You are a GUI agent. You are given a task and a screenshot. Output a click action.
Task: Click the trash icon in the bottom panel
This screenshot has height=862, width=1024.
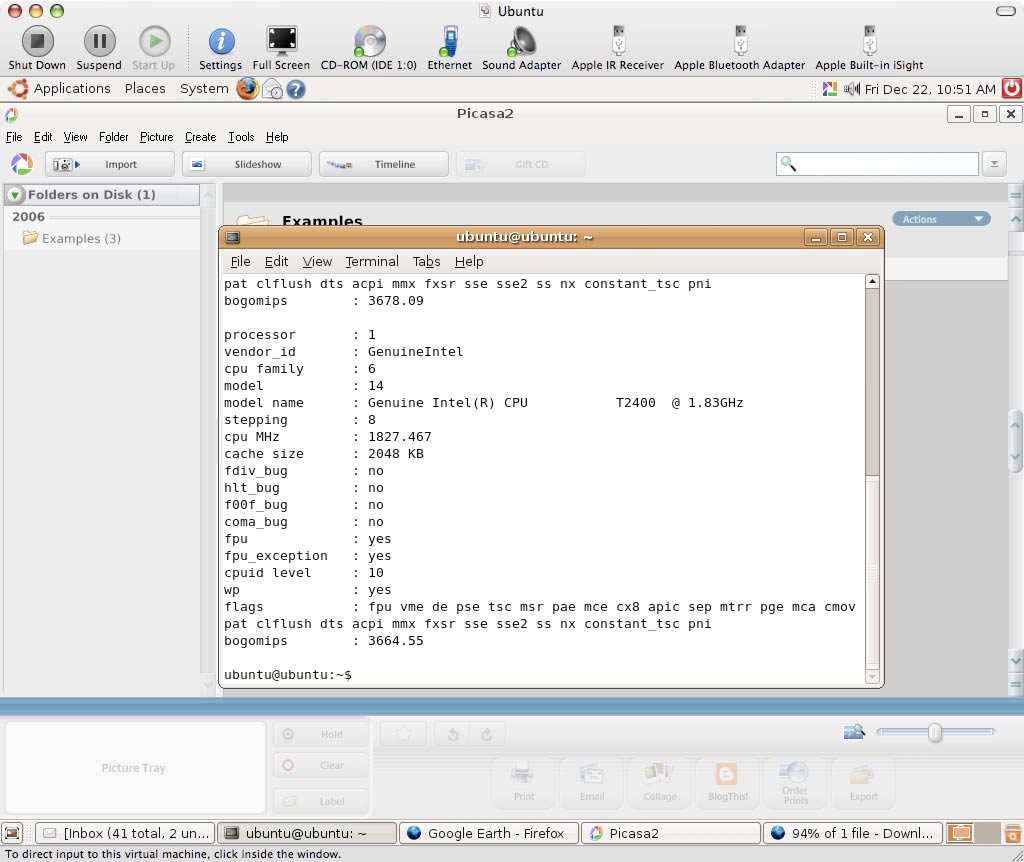tap(1012, 833)
